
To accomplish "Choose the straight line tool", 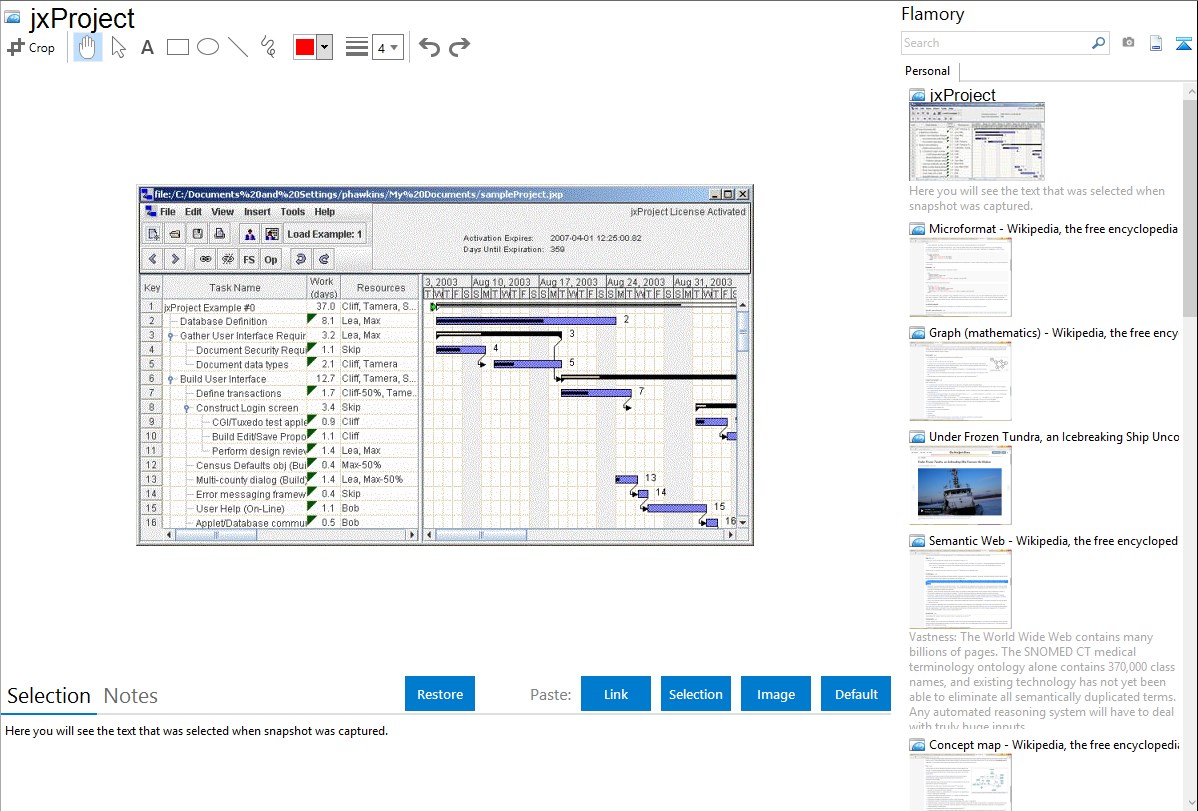I will click(x=238, y=47).
